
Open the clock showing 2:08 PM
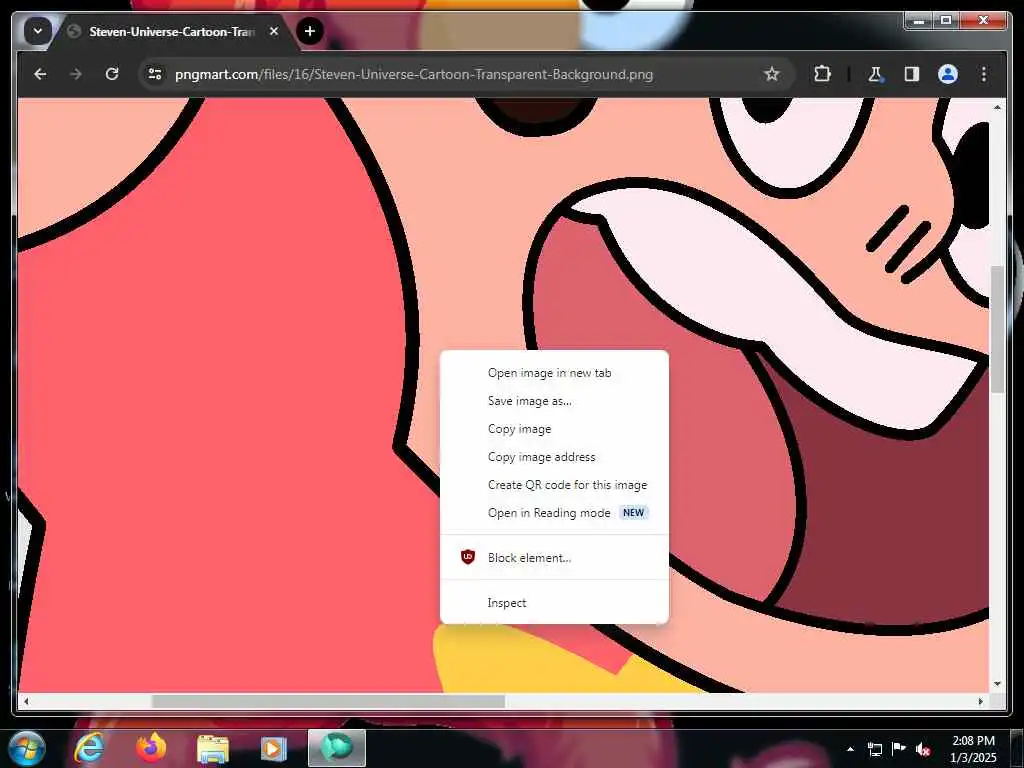tap(973, 749)
